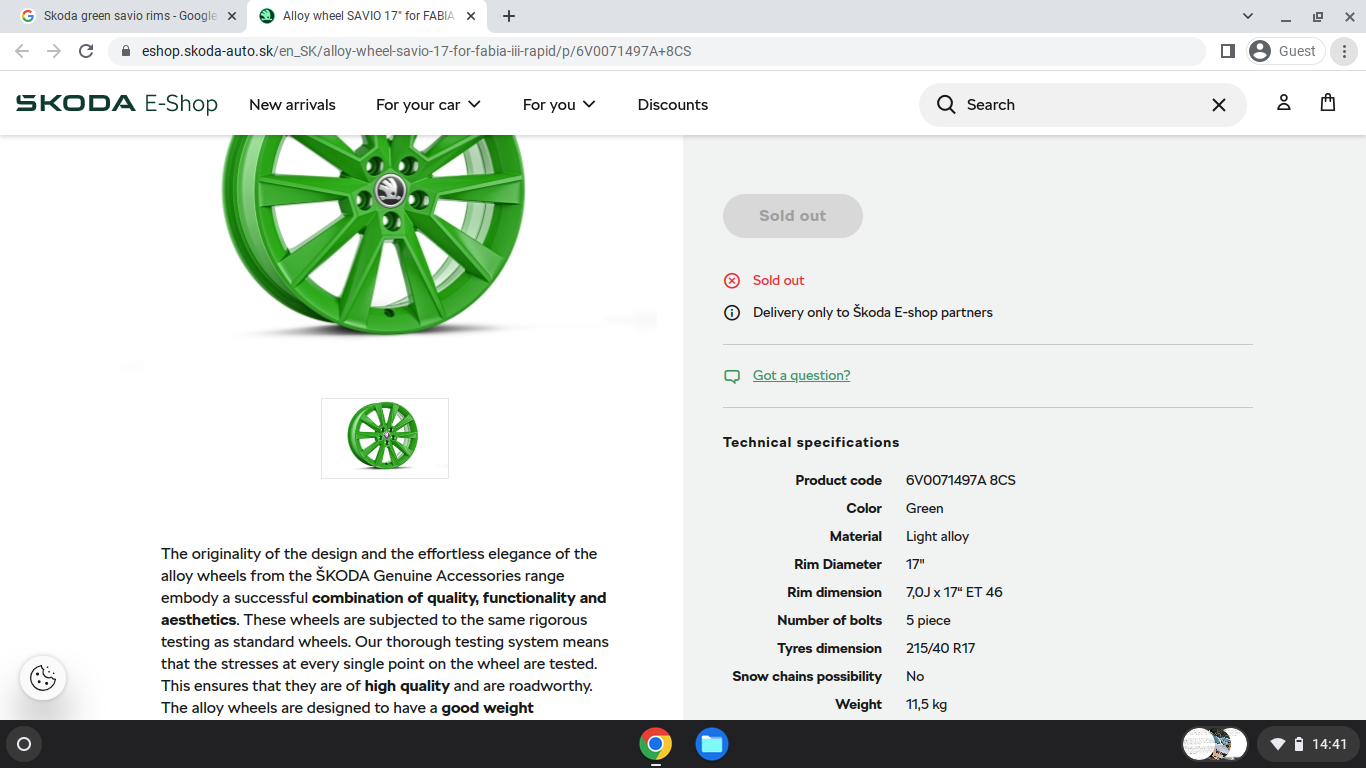This screenshot has height=768, width=1366.
Task: Follow the Got a question link
Action: click(x=800, y=375)
